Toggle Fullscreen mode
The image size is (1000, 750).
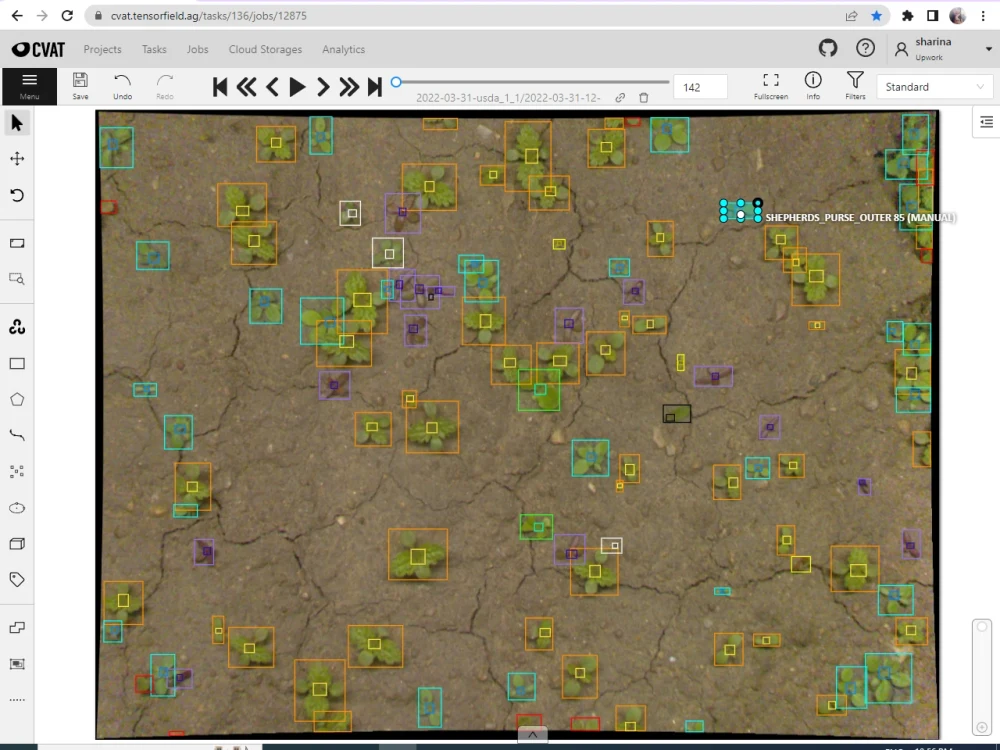click(770, 83)
